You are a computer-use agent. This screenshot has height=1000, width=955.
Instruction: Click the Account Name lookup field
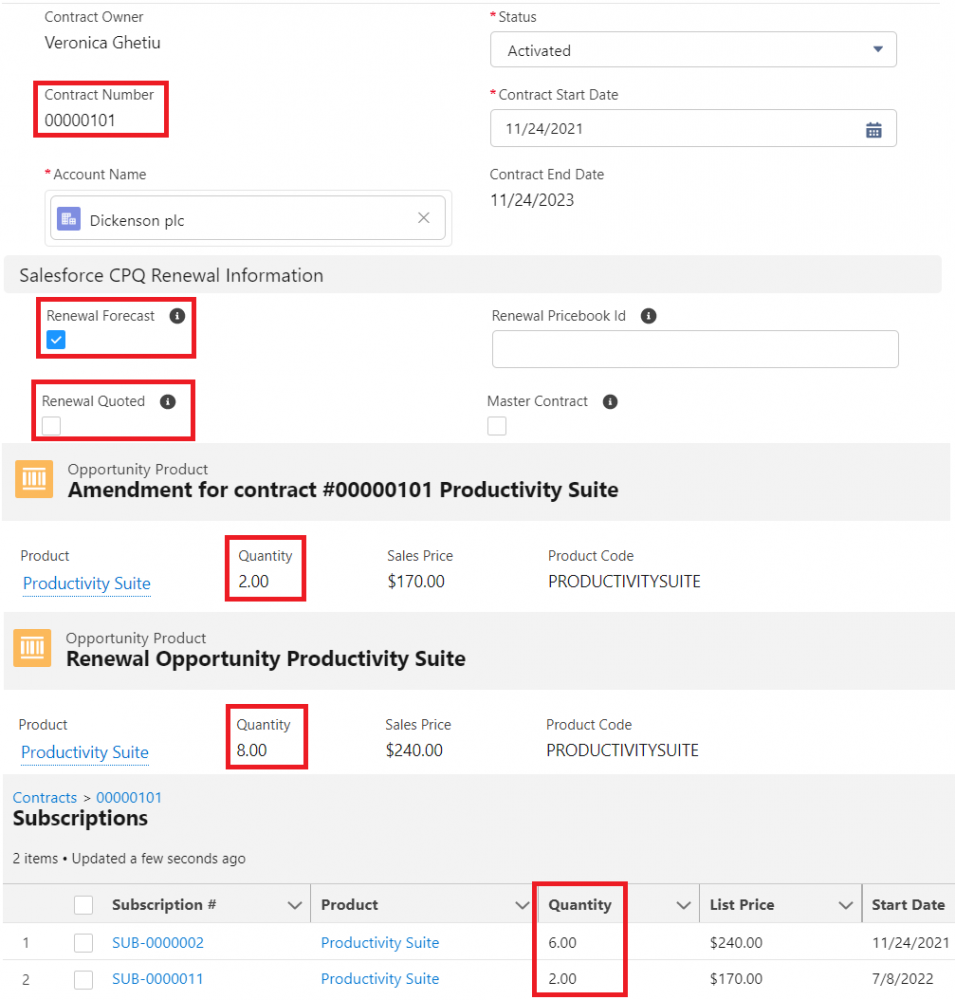point(248,218)
